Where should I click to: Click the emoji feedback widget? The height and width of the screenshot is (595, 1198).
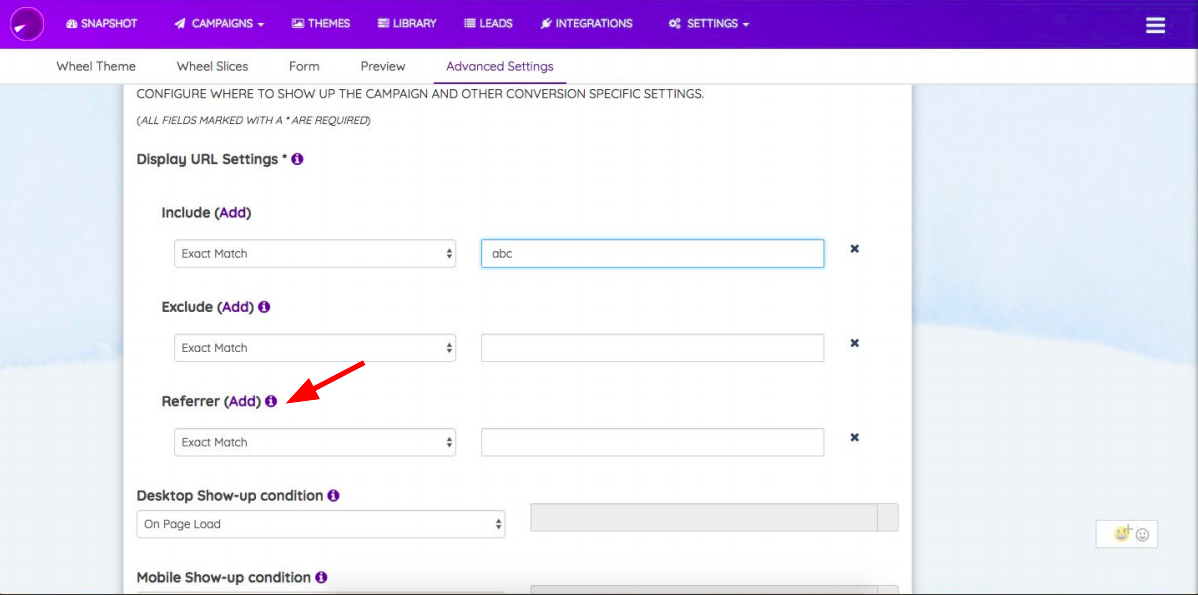pyautogui.click(x=1127, y=534)
